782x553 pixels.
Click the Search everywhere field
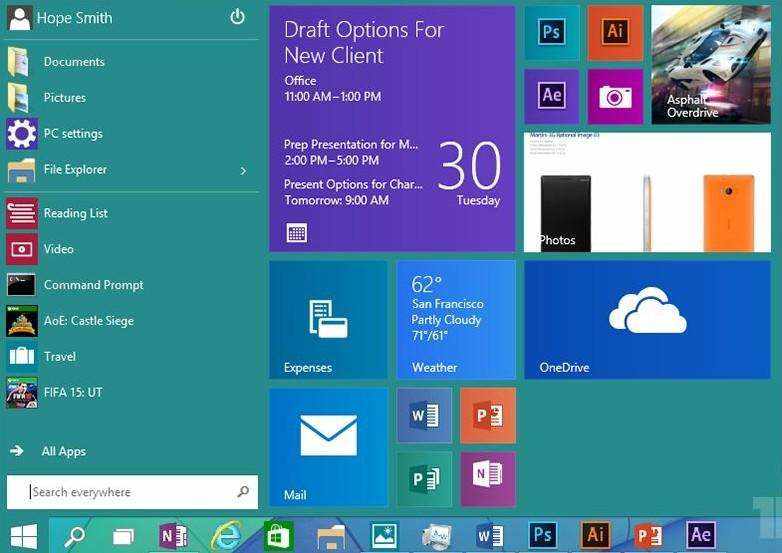click(133, 492)
